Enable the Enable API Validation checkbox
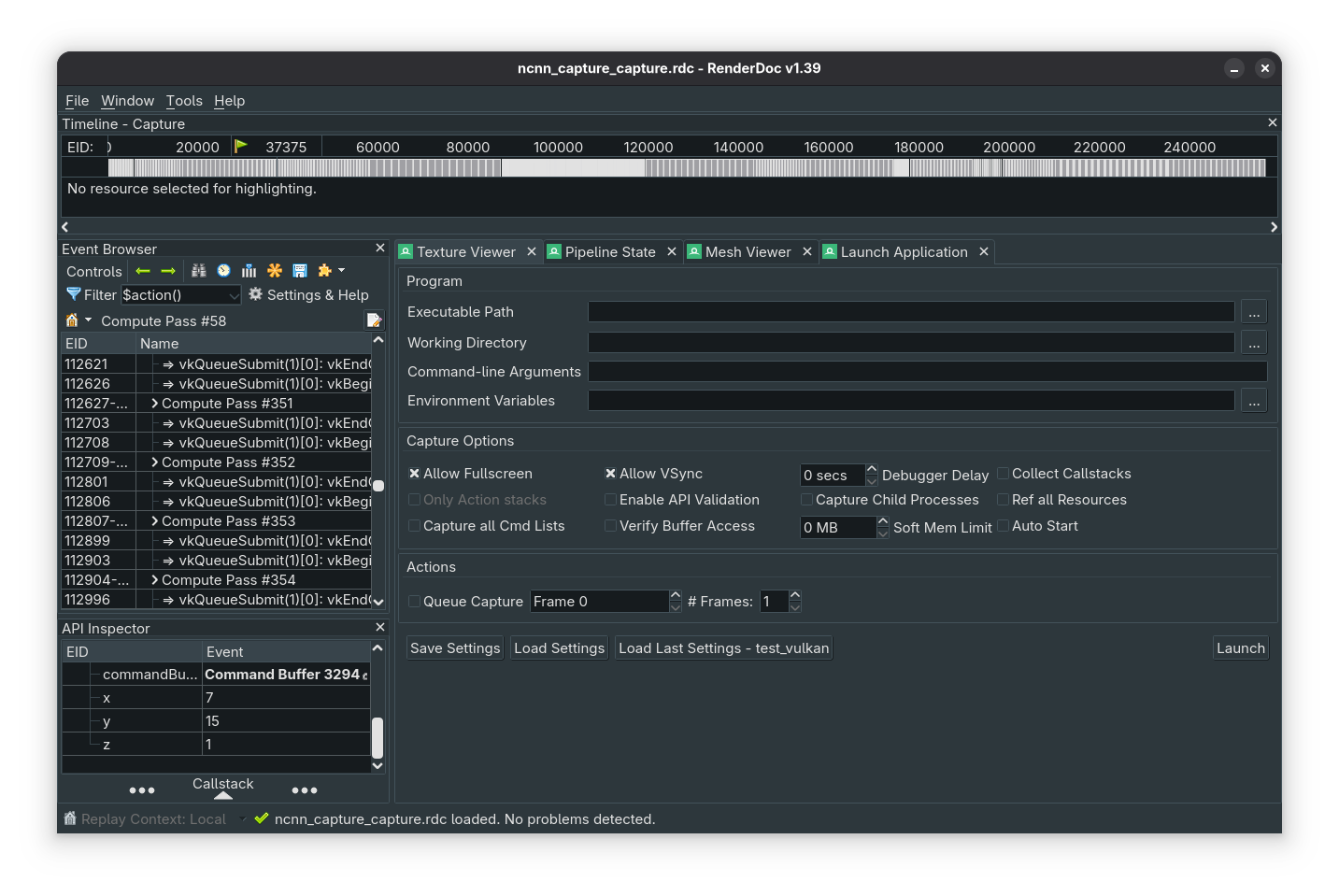This screenshot has height=896, width=1339. click(x=611, y=500)
